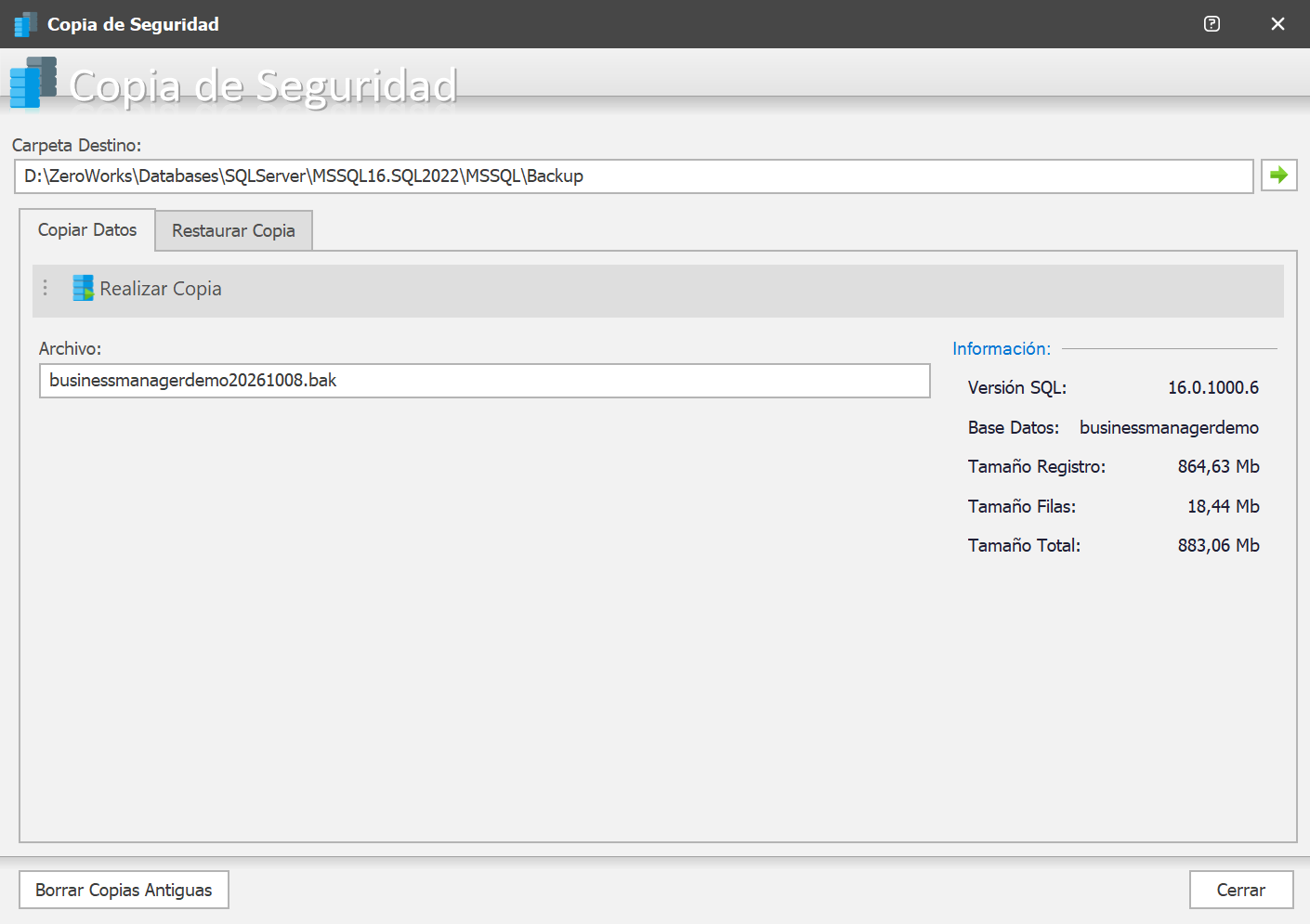Click the Archivo label
Viewport: 1310px width, 924px height.
(x=70, y=349)
